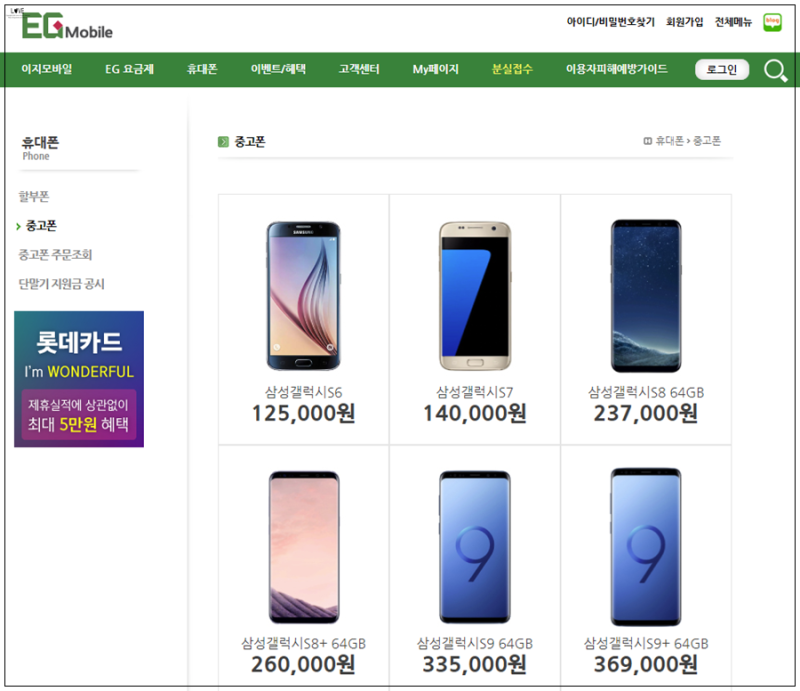Select 분실접수 in the green menu bar
The image size is (800, 691).
tap(512, 69)
